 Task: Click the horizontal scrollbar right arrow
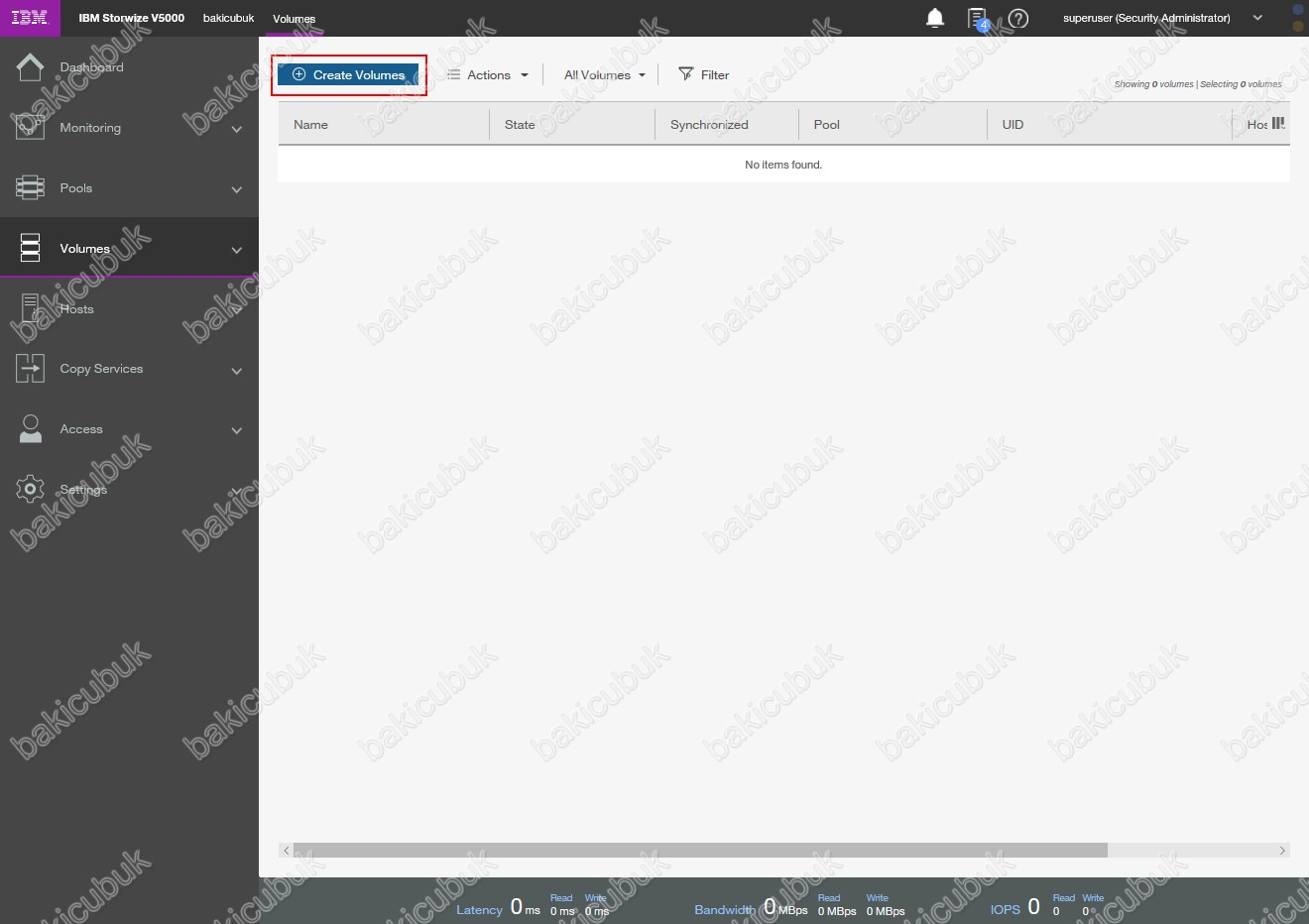coord(1282,851)
